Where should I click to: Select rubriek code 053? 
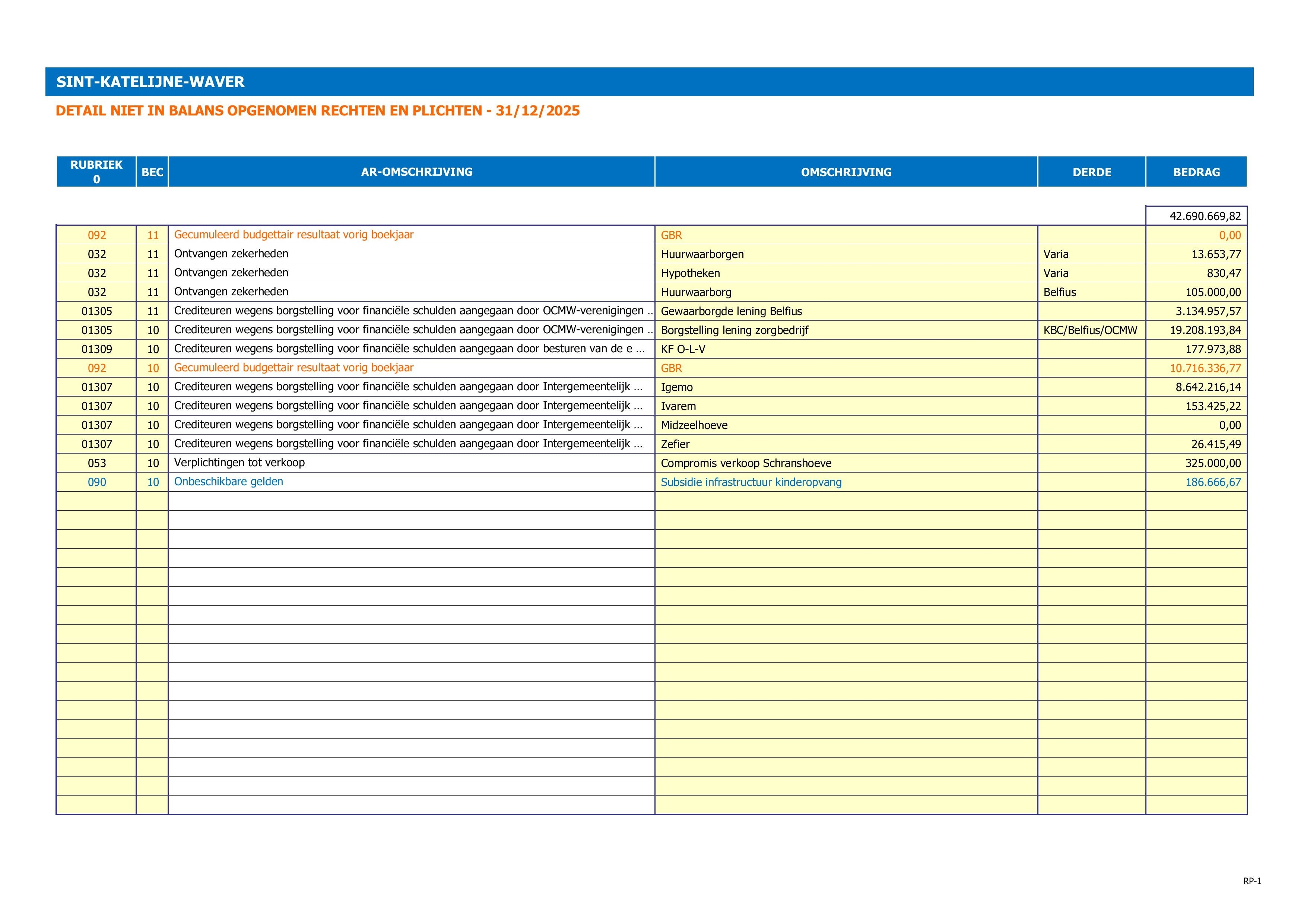point(96,463)
